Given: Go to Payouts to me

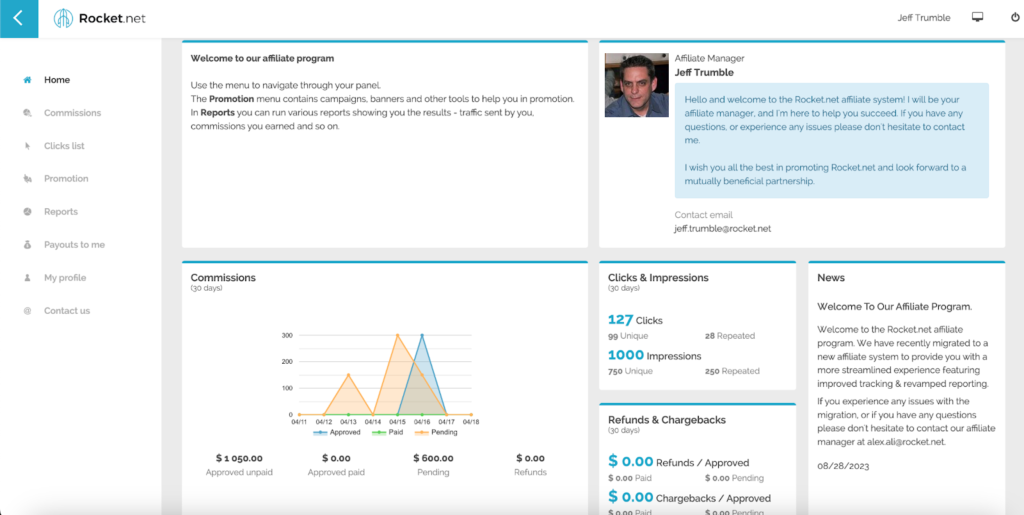Looking at the screenshot, I should (74, 245).
